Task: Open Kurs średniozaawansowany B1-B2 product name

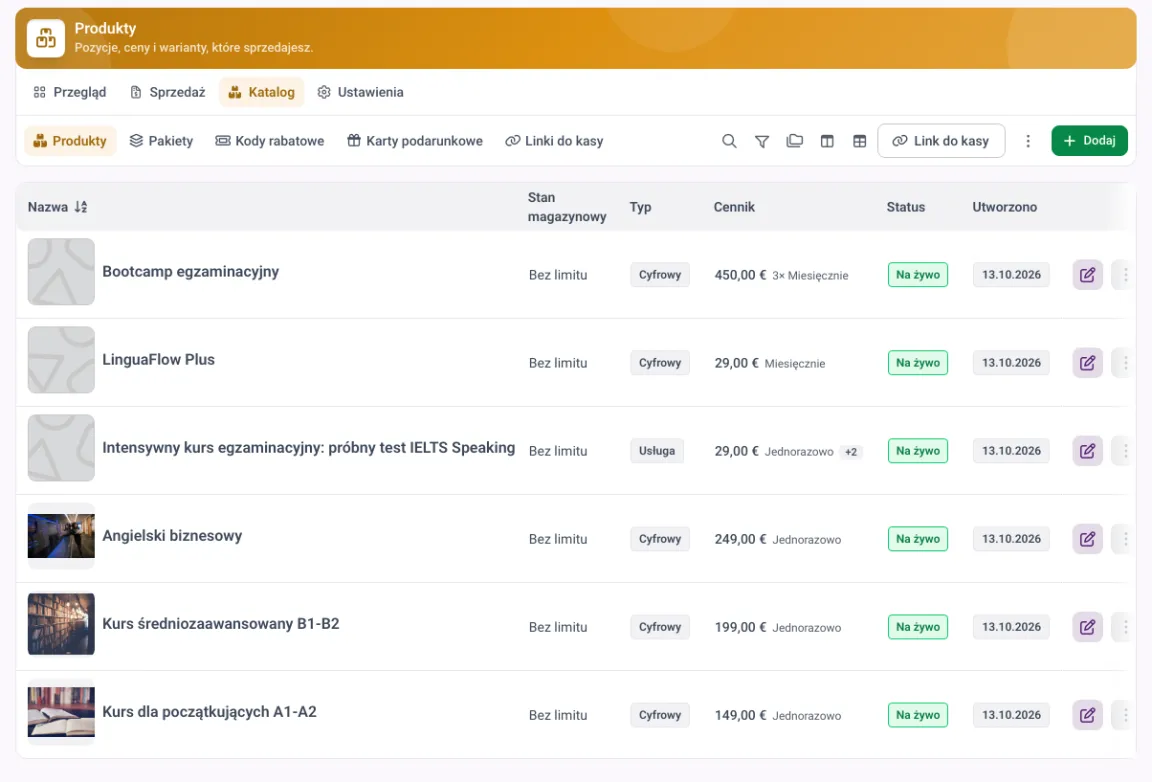Action: pos(220,624)
